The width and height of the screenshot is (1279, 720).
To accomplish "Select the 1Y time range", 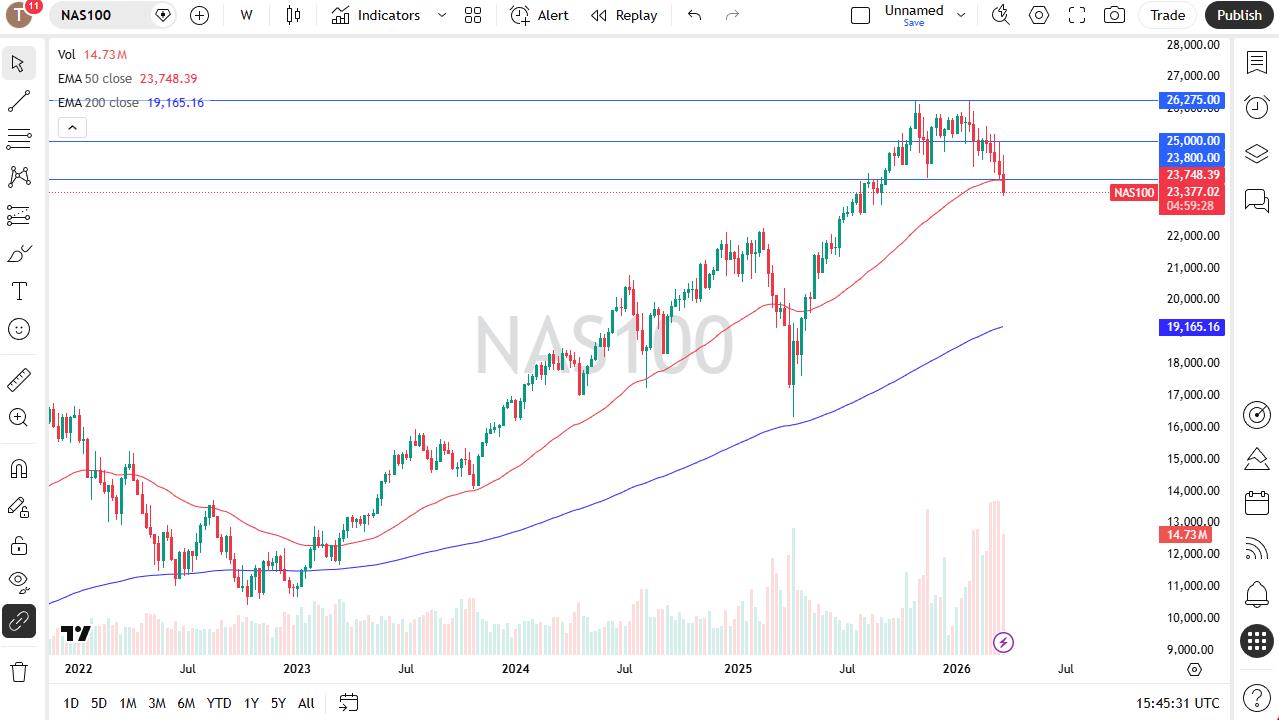I will pyautogui.click(x=251, y=703).
